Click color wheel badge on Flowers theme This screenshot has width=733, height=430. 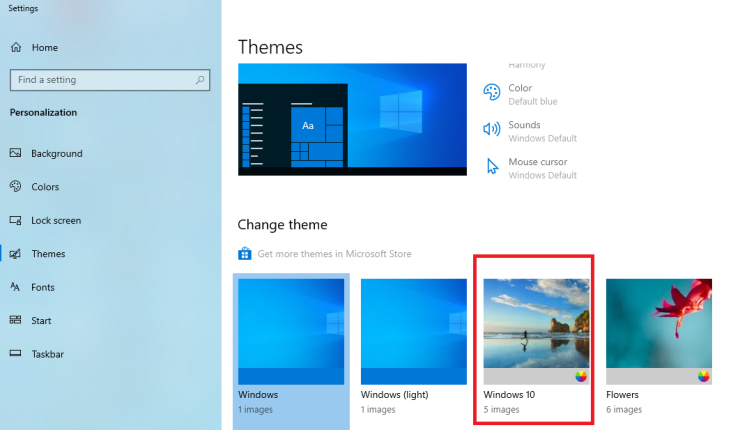click(x=704, y=376)
